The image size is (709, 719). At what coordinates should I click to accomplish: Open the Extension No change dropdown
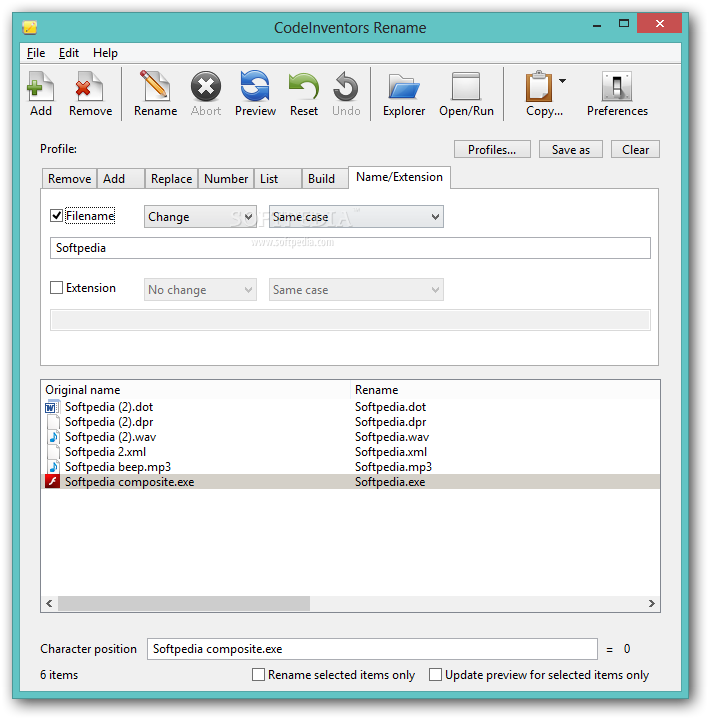pyautogui.click(x=200, y=289)
